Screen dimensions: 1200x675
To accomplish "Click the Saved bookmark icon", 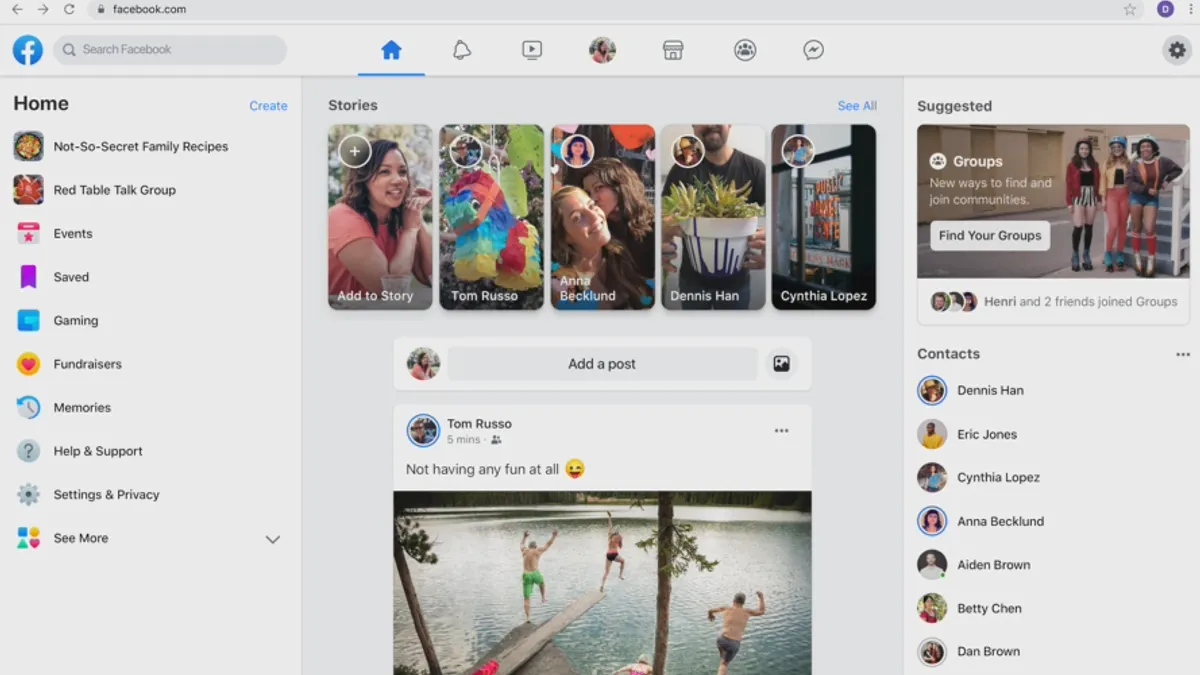I will coord(28,277).
